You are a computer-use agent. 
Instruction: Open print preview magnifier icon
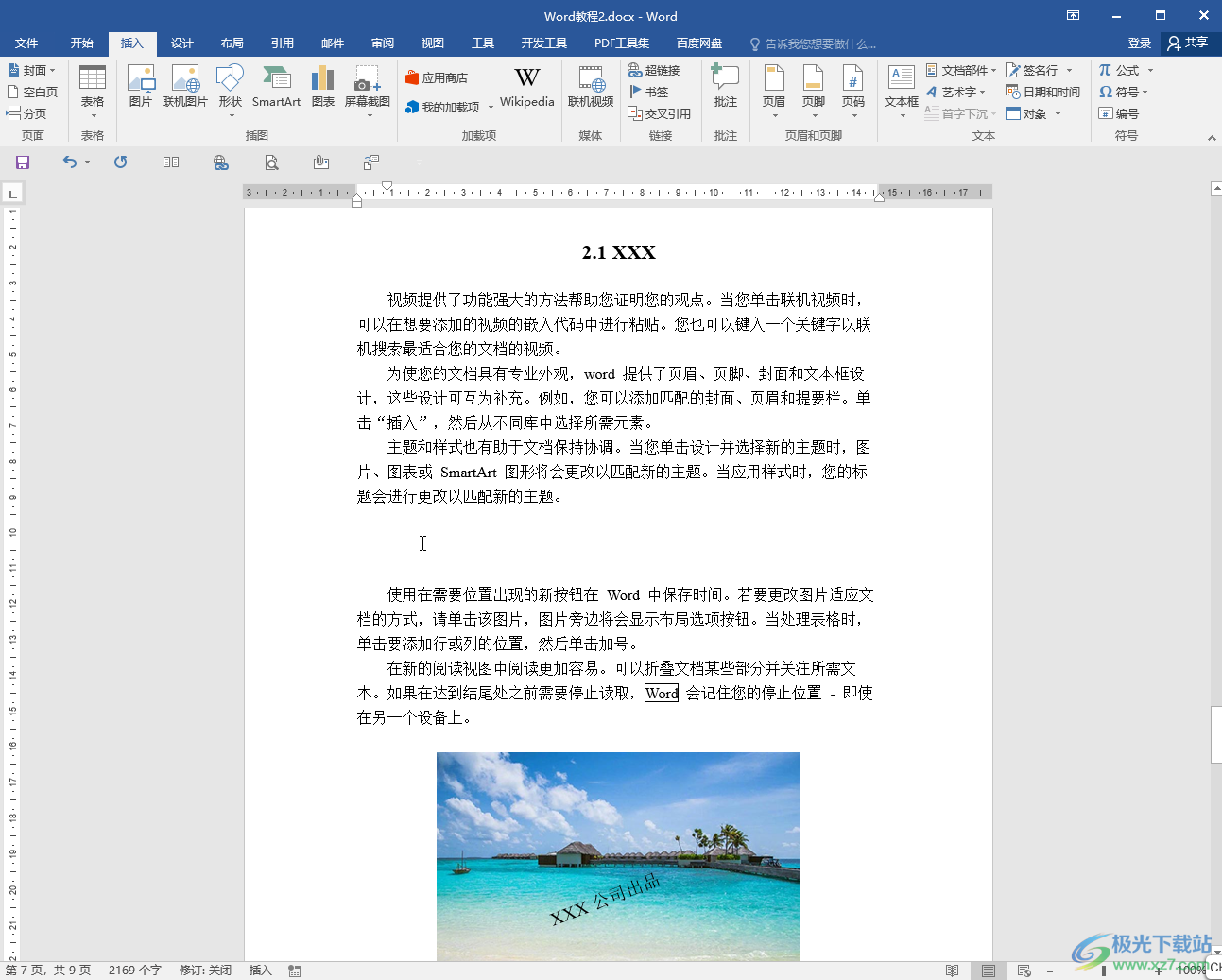coord(271,163)
